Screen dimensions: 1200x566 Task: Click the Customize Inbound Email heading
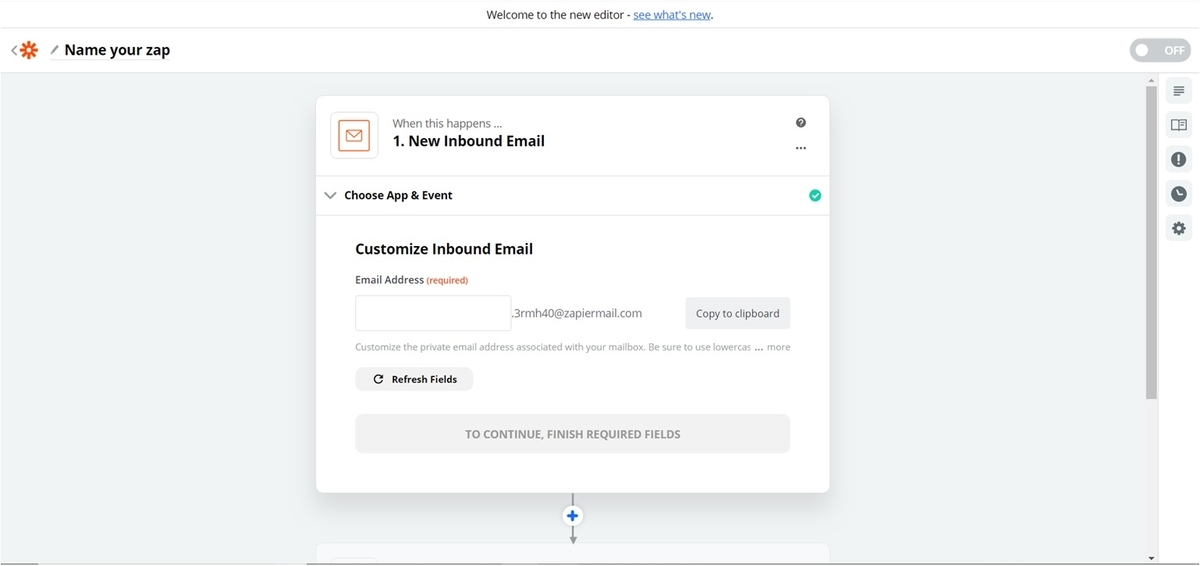click(x=444, y=249)
